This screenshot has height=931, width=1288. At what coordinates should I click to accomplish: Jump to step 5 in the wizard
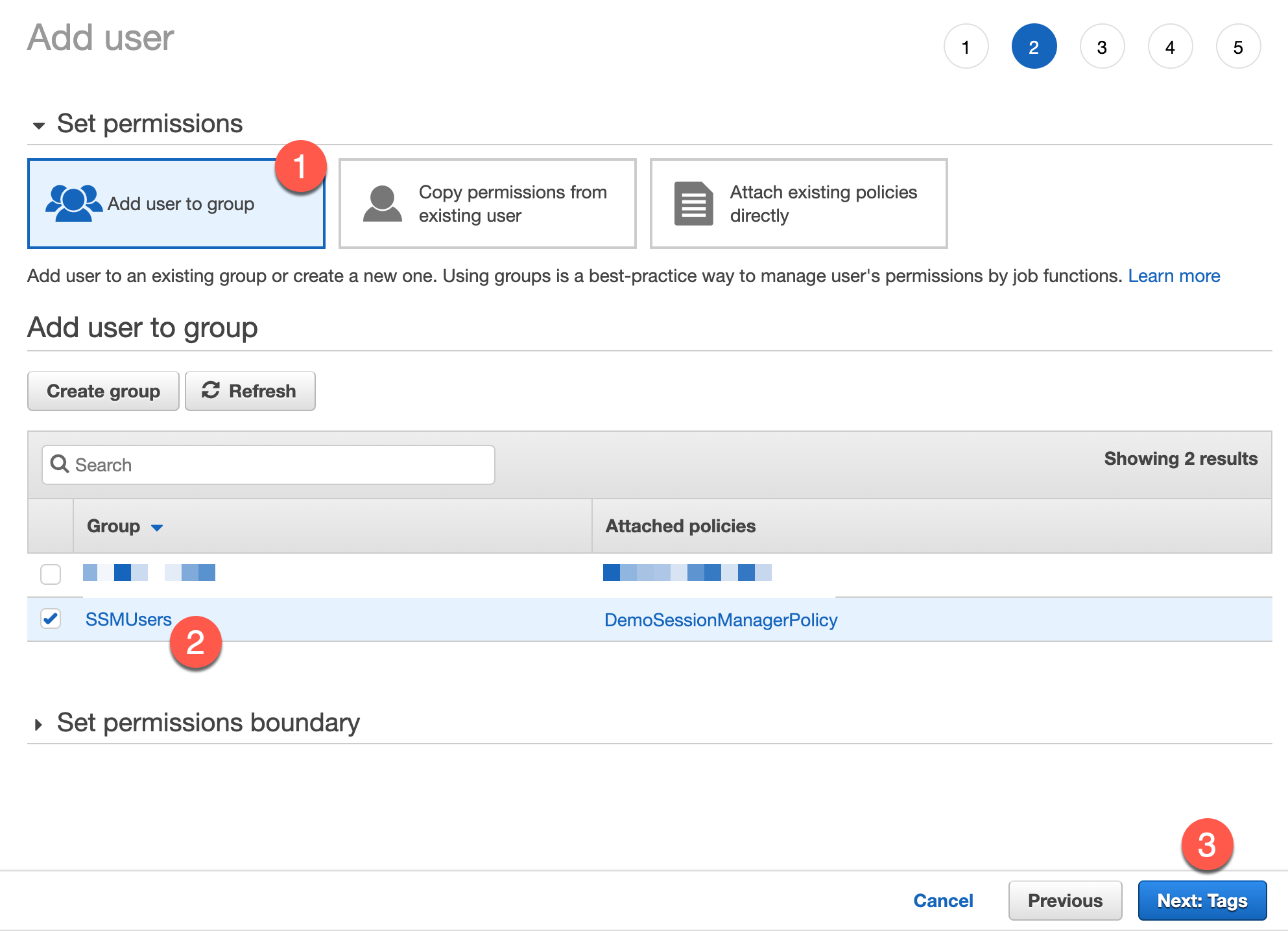(x=1238, y=46)
